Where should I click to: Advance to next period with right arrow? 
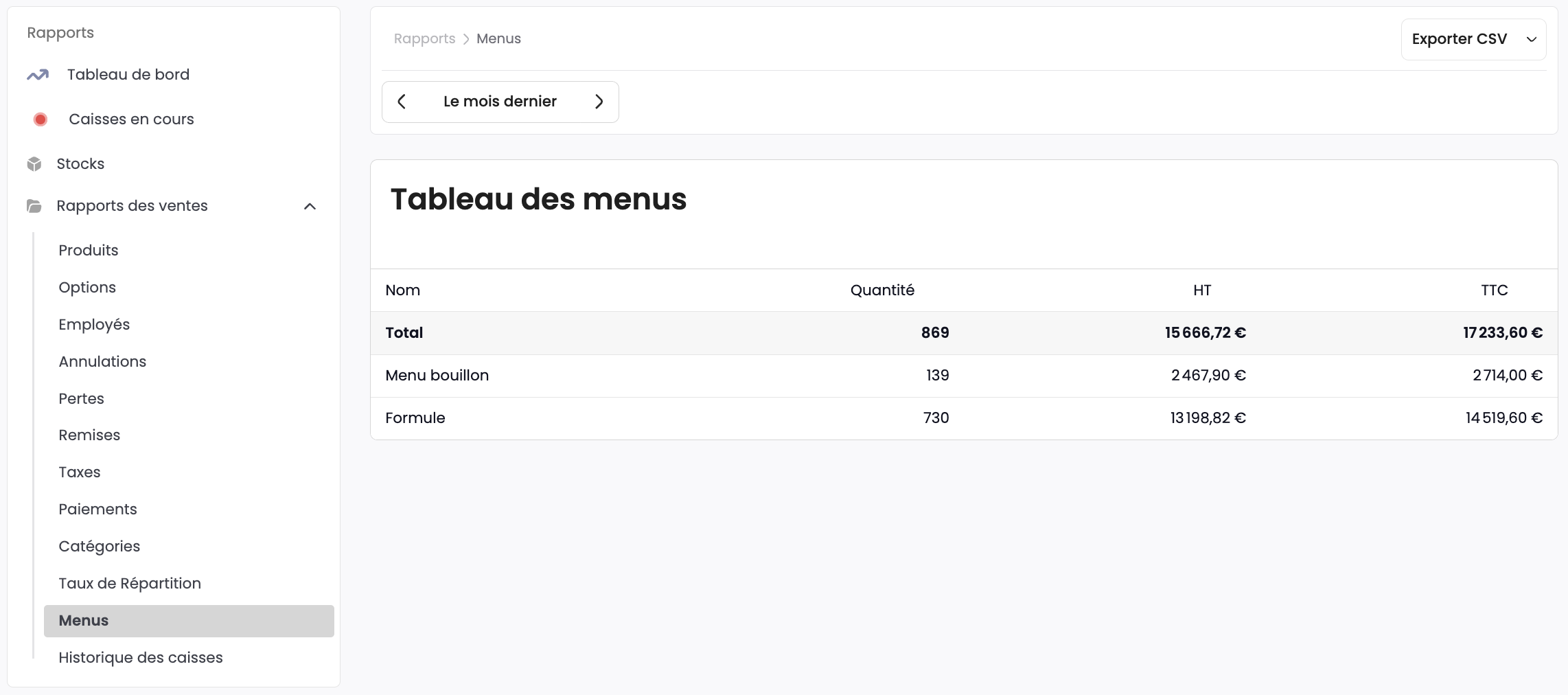[599, 102]
